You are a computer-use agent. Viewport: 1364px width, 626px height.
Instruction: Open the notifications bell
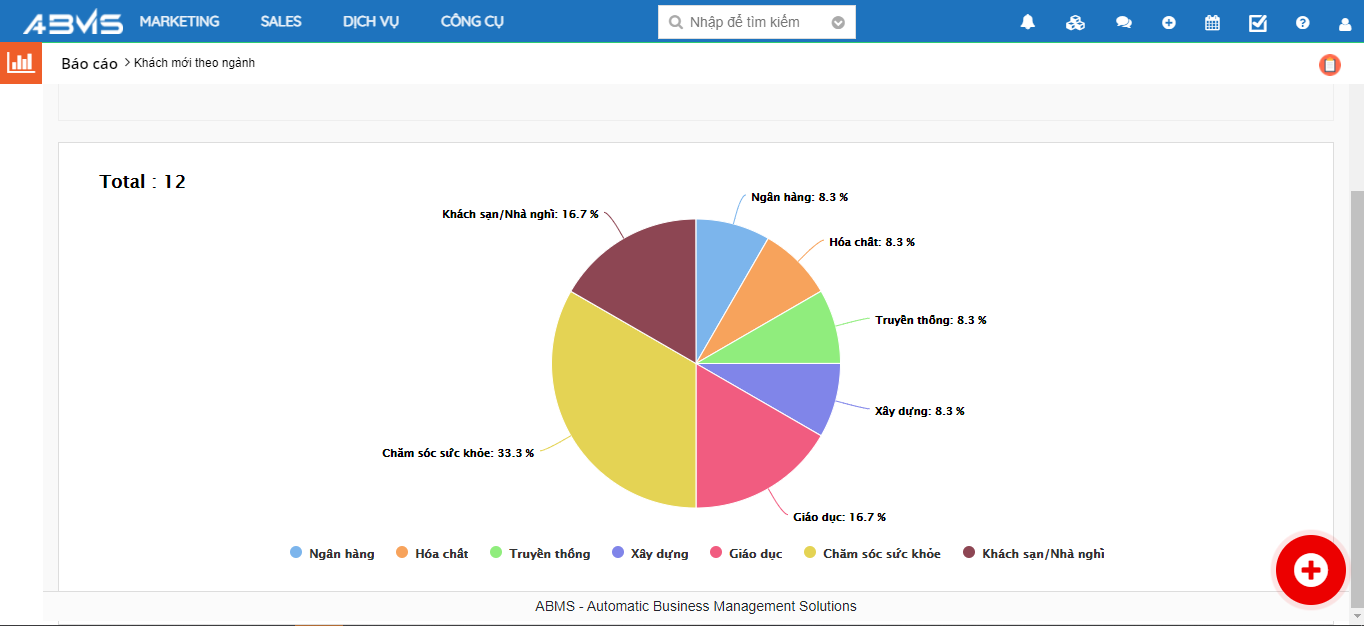tap(1027, 22)
